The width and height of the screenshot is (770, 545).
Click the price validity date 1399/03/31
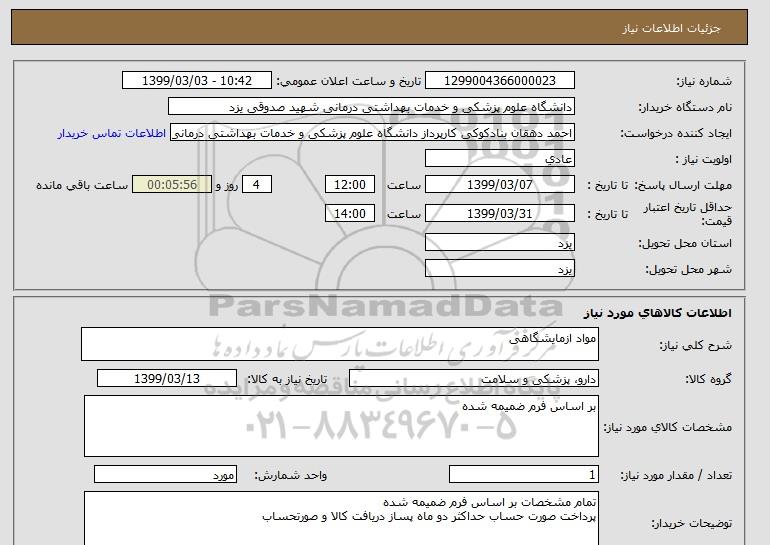click(499, 214)
